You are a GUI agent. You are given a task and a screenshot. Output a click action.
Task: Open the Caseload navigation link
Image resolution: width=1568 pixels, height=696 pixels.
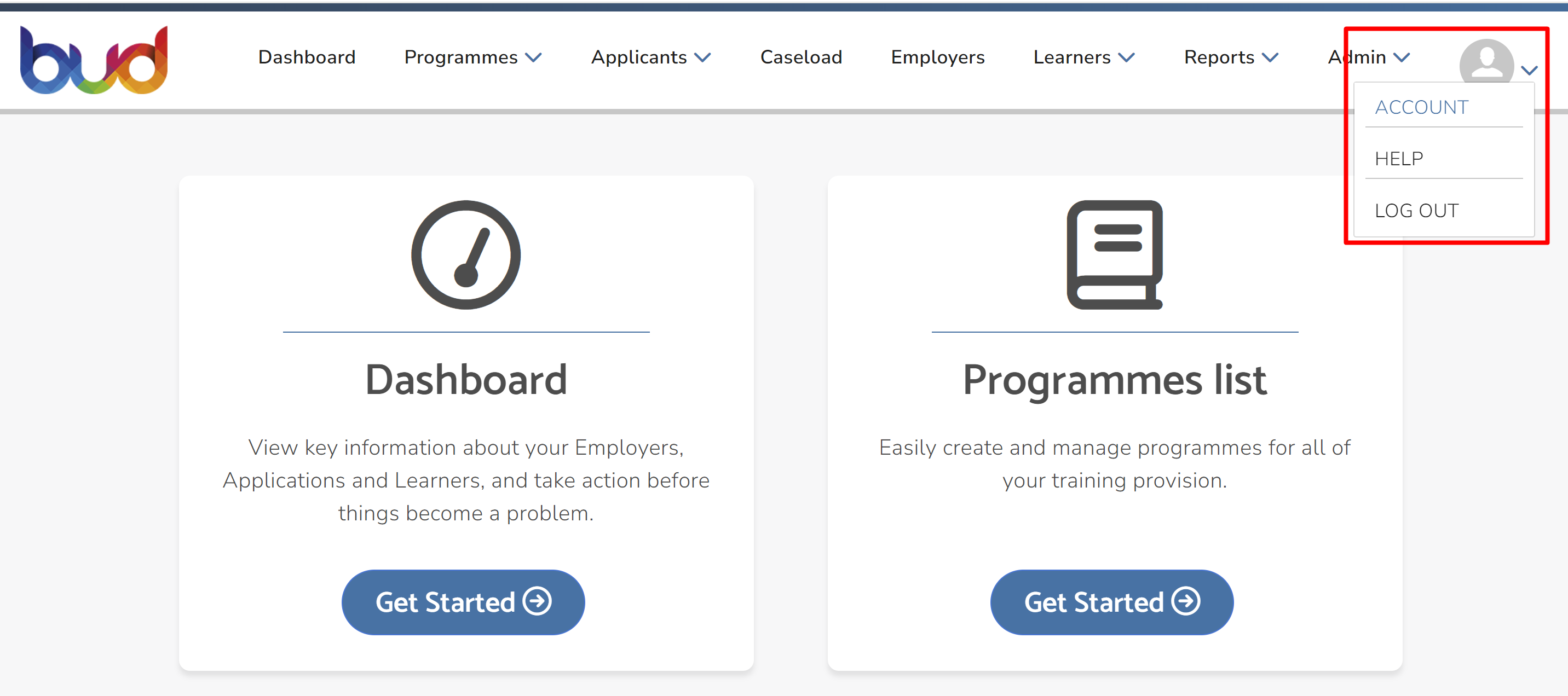[x=801, y=57]
